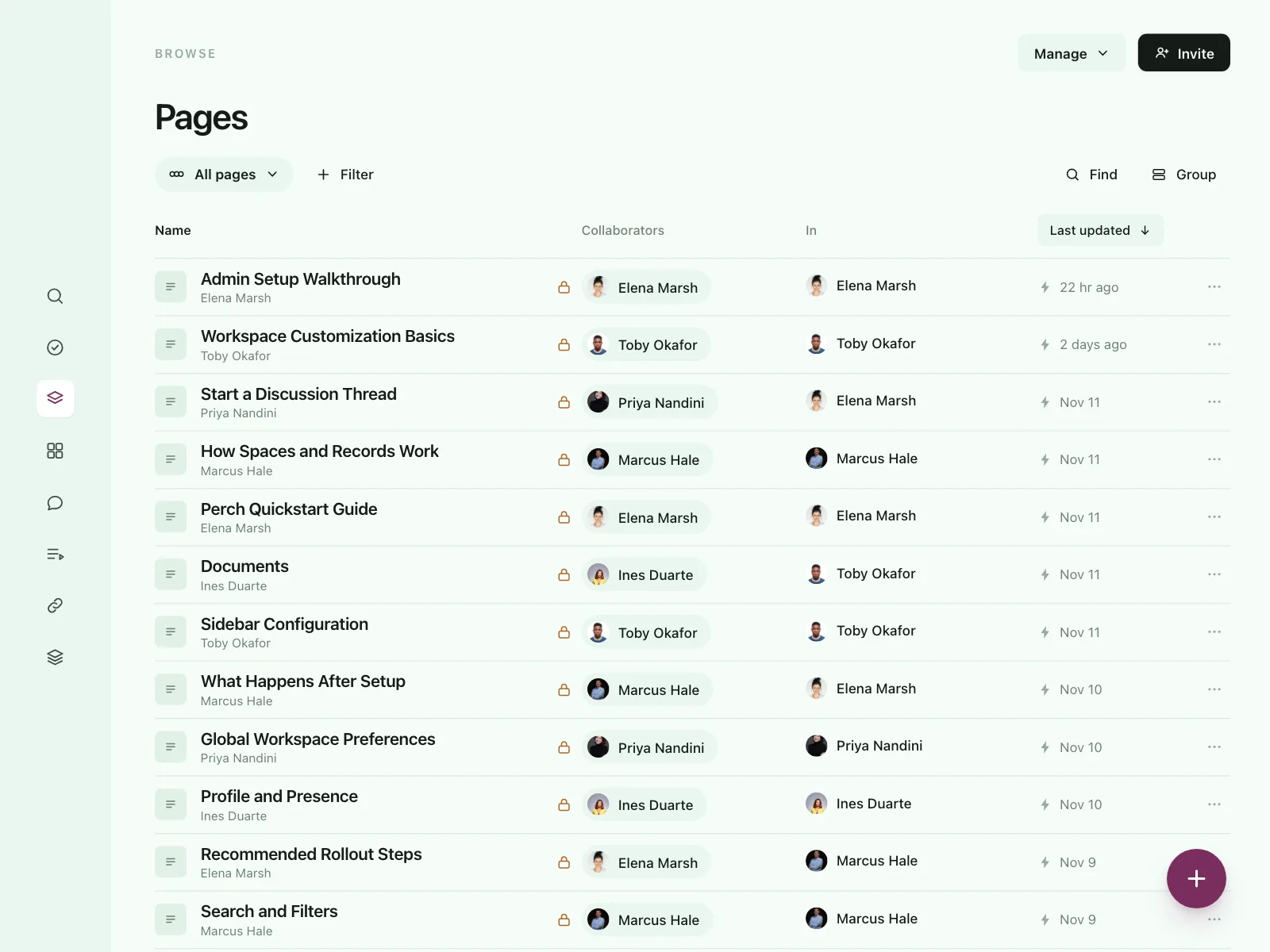This screenshot has width=1270, height=952.
Task: Click the page icon for Start a Discussion Thread
Action: [171, 402]
